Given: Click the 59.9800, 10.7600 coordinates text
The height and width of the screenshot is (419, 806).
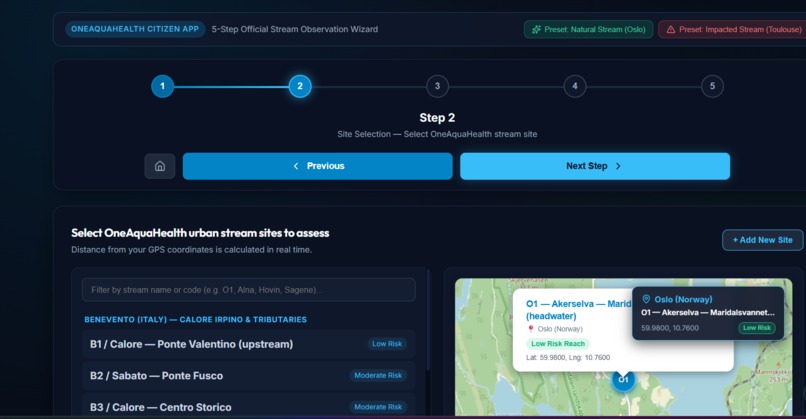Looking at the screenshot, I should tap(669, 328).
